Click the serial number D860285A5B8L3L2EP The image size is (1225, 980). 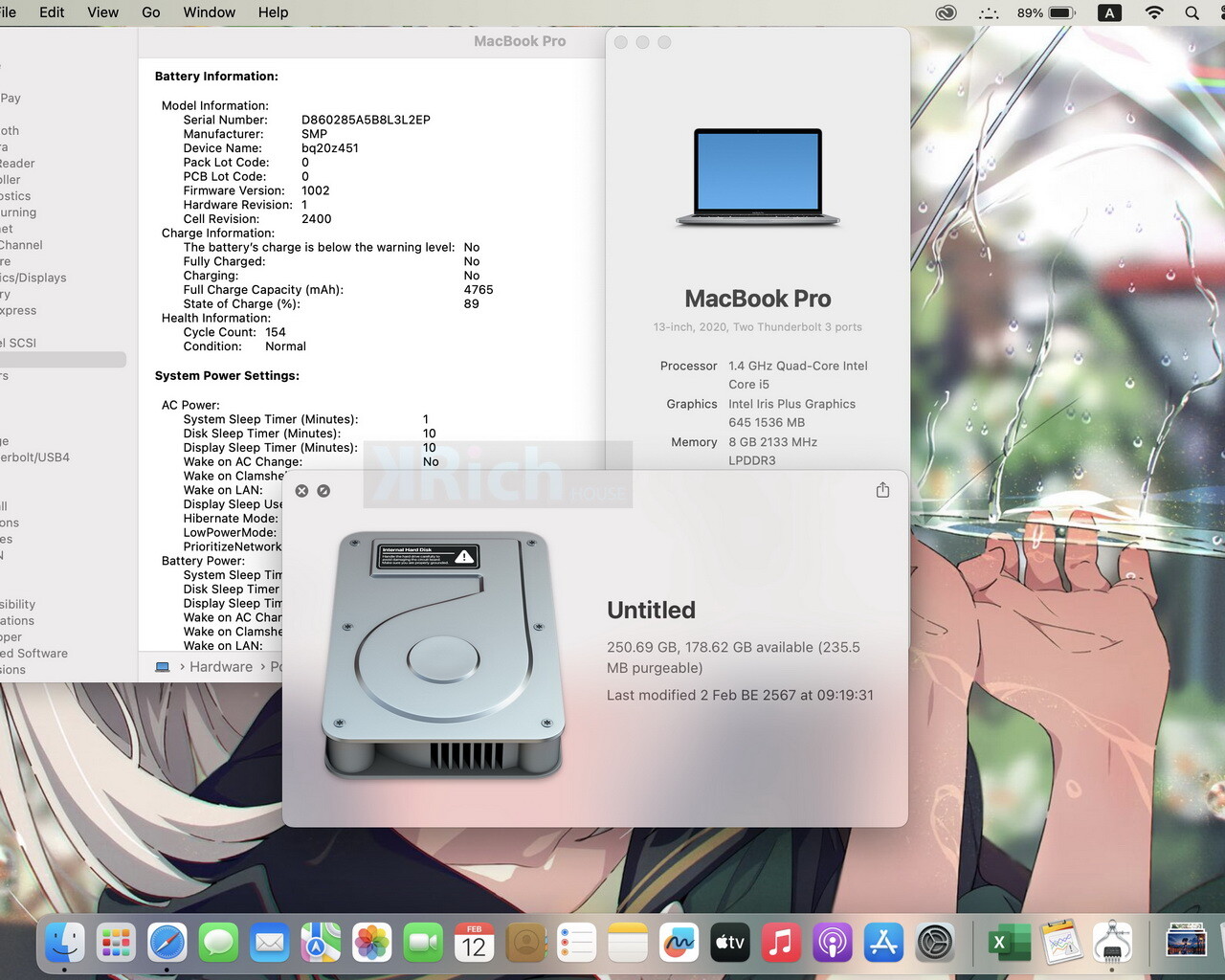tap(366, 120)
